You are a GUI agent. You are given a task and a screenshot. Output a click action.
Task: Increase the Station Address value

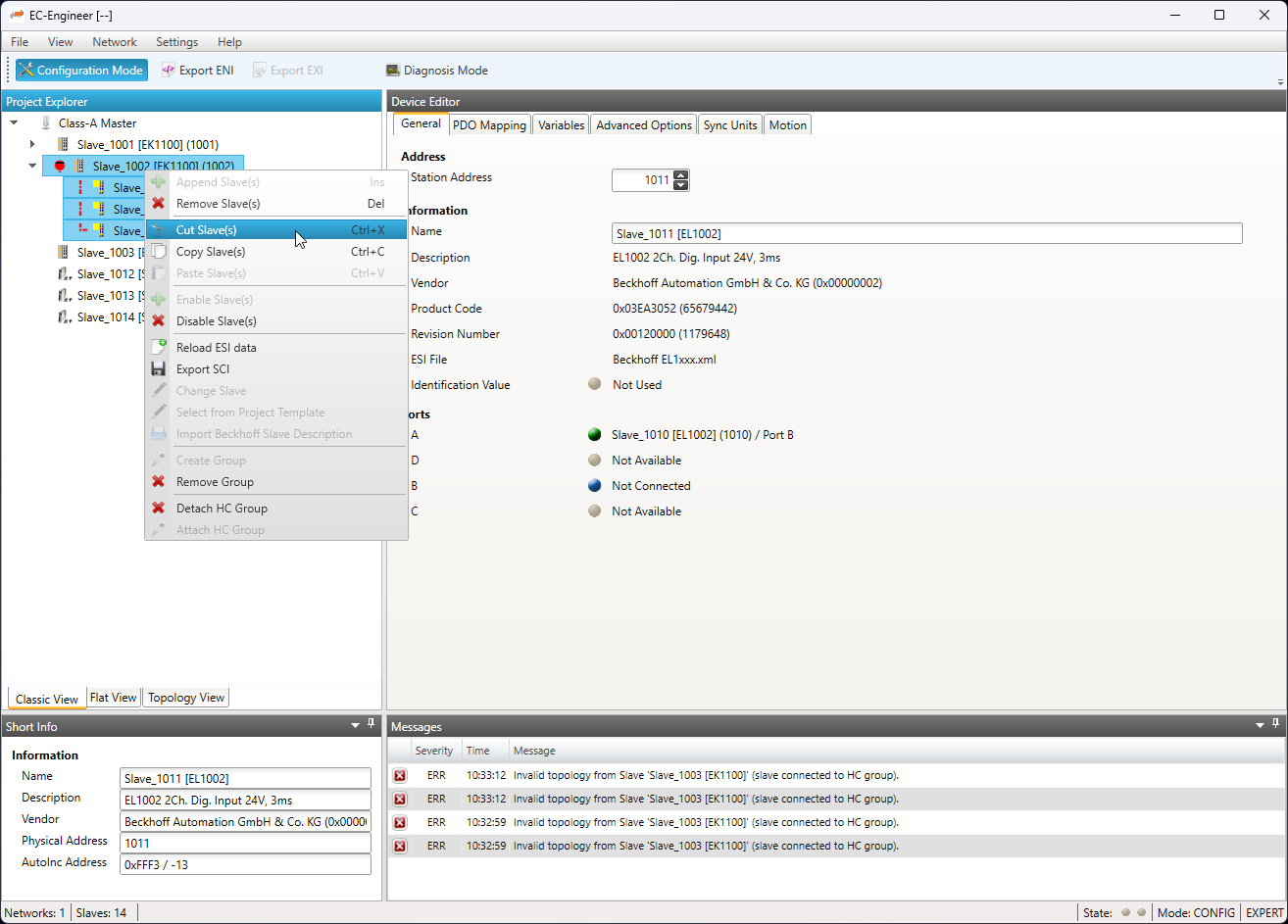click(681, 175)
